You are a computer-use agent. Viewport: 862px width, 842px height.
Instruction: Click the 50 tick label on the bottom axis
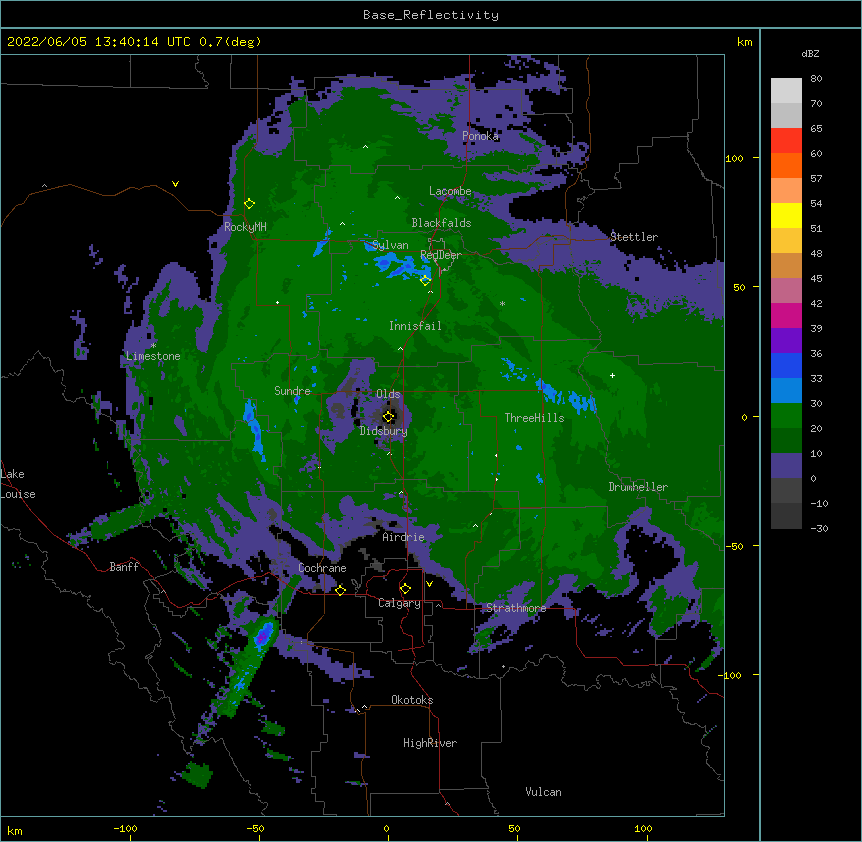point(514,828)
